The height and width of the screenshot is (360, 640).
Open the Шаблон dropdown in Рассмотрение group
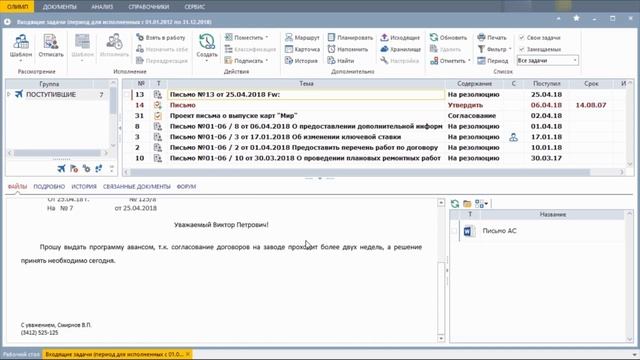point(21,61)
